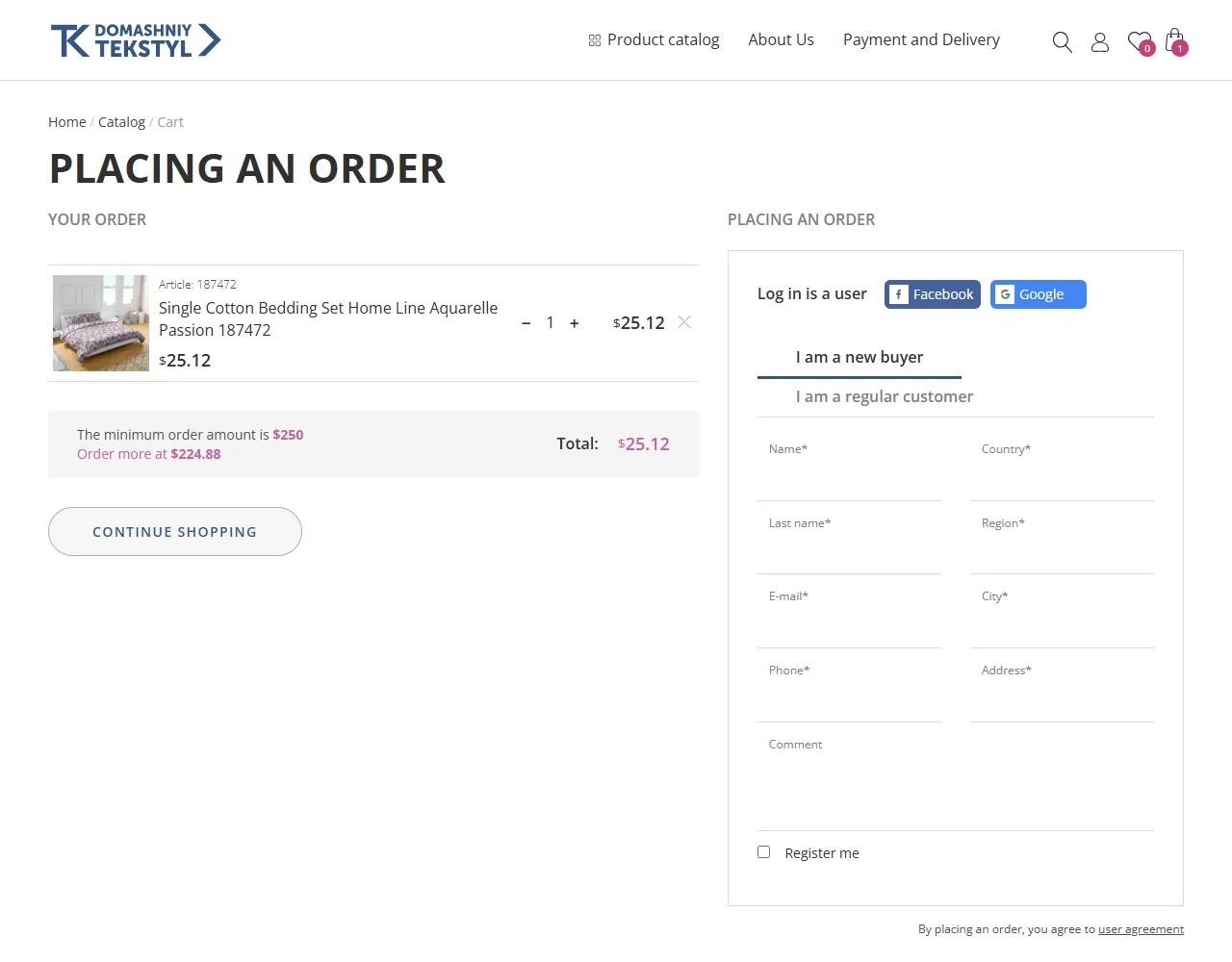
Task: Open Product catalog menu
Action: (x=654, y=39)
